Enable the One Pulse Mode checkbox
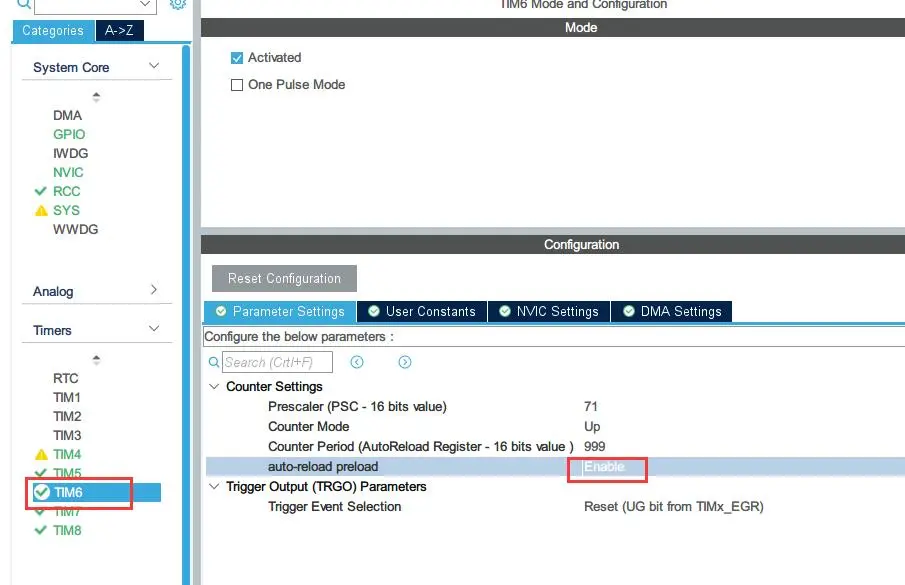Viewport: 905px width, 585px height. (237, 85)
